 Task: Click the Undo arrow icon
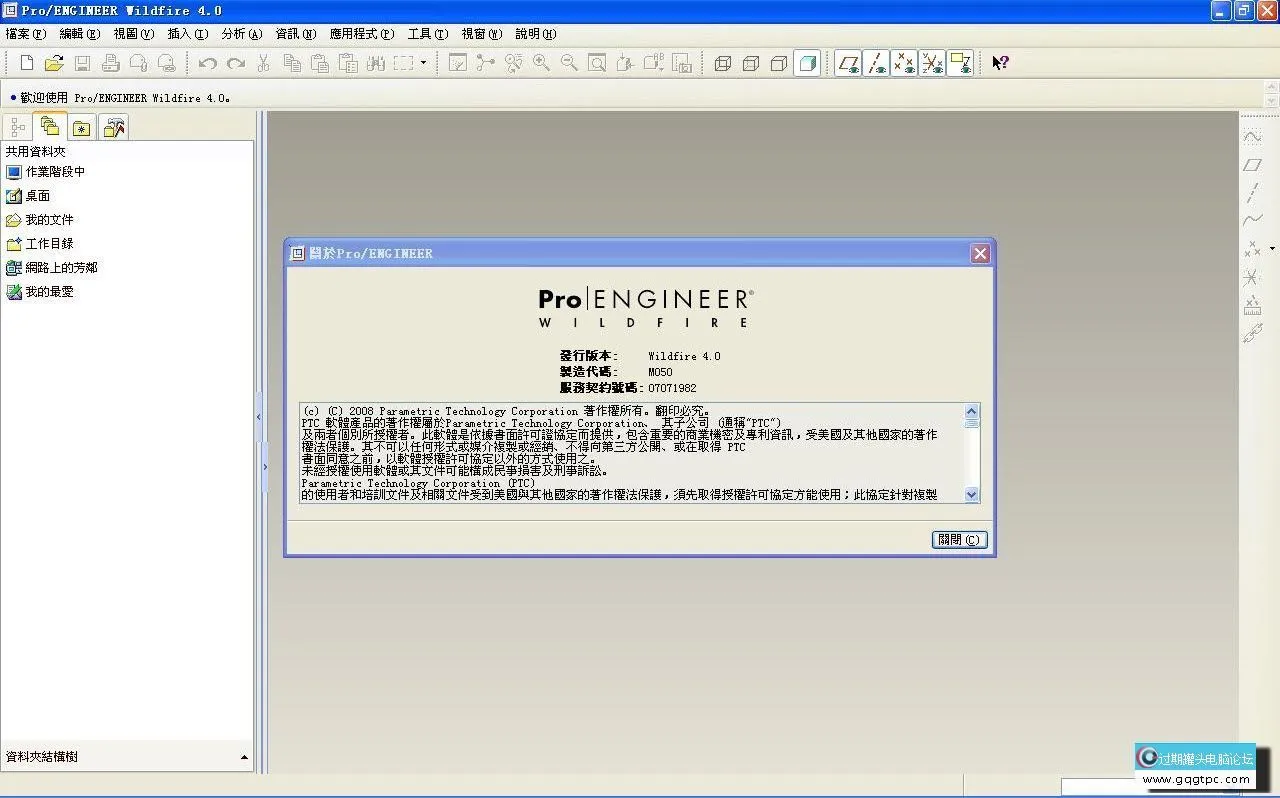[x=206, y=62]
